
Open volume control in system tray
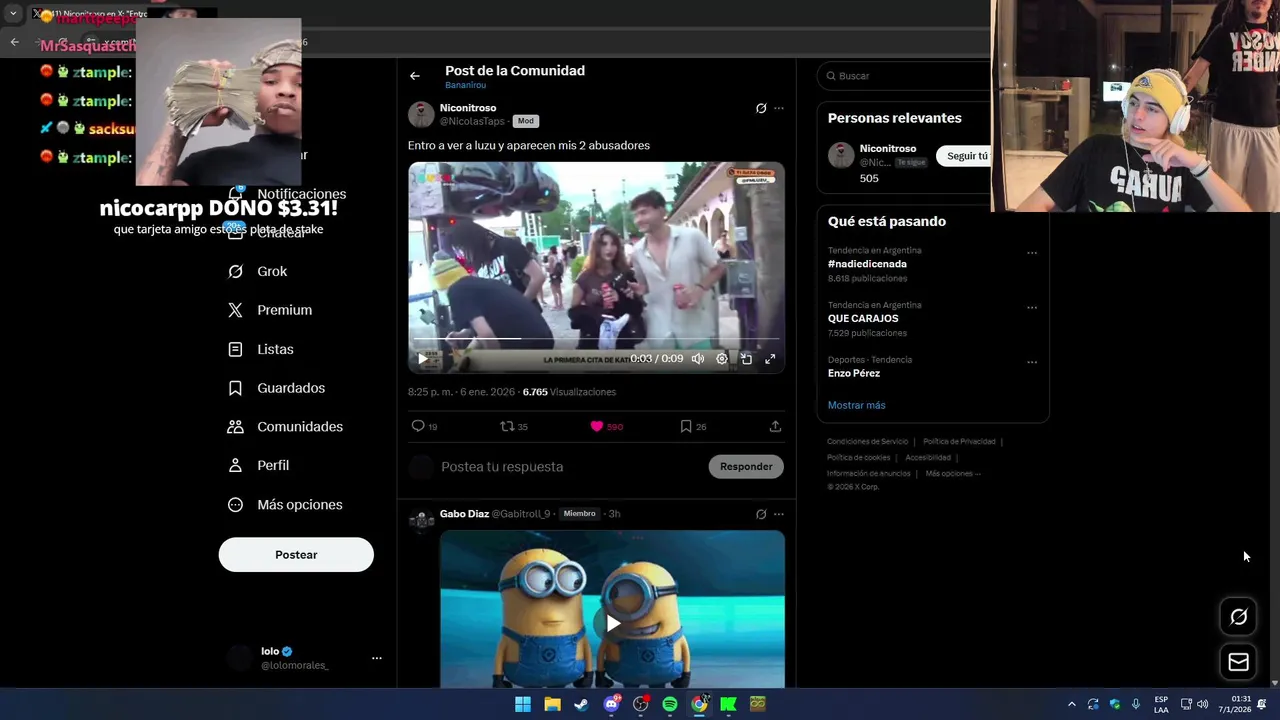coord(1202,704)
